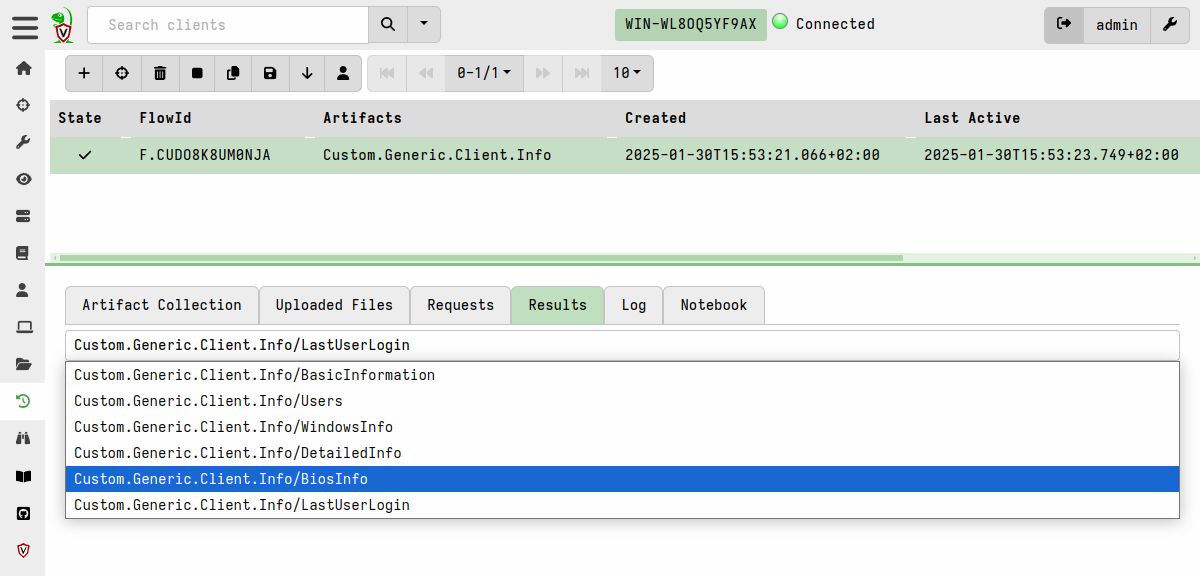1200x576 pixels.
Task: Switch to the Uploaded Files tab
Action: click(334, 305)
